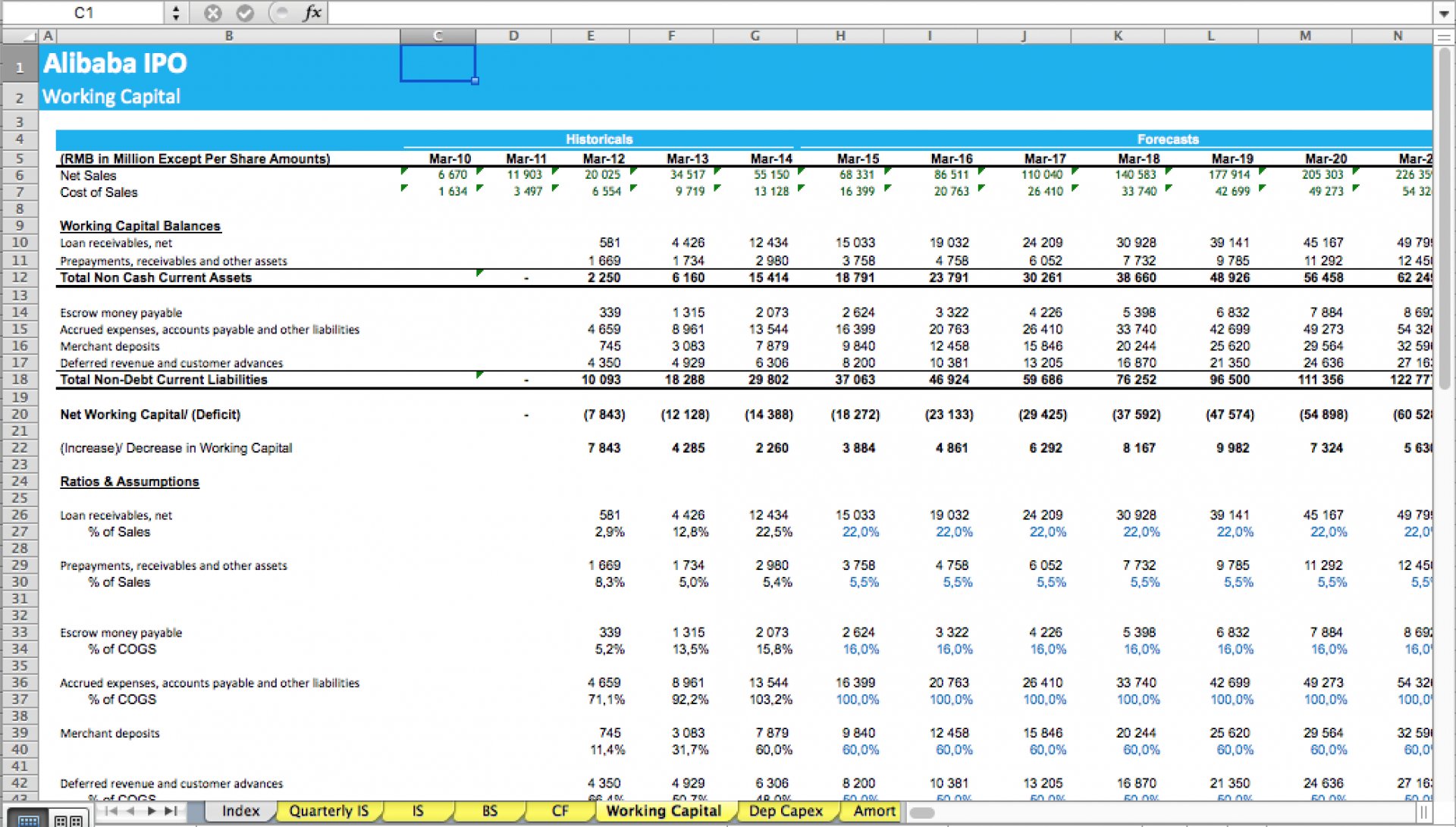Click 'Escrow money payable' label in row 14
The height and width of the screenshot is (827, 1456).
point(121,313)
